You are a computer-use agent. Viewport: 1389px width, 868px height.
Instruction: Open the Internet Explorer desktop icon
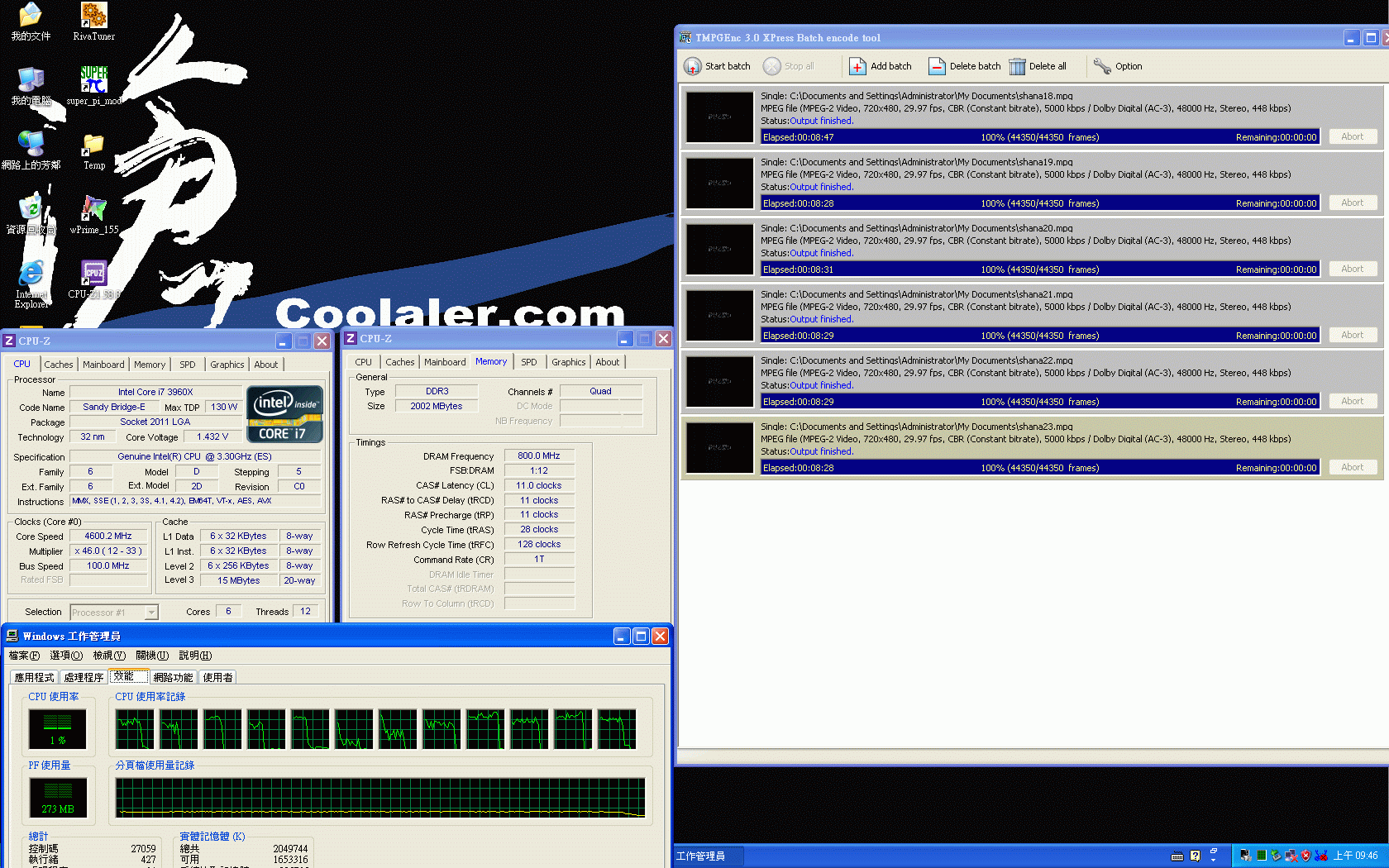click(x=31, y=273)
